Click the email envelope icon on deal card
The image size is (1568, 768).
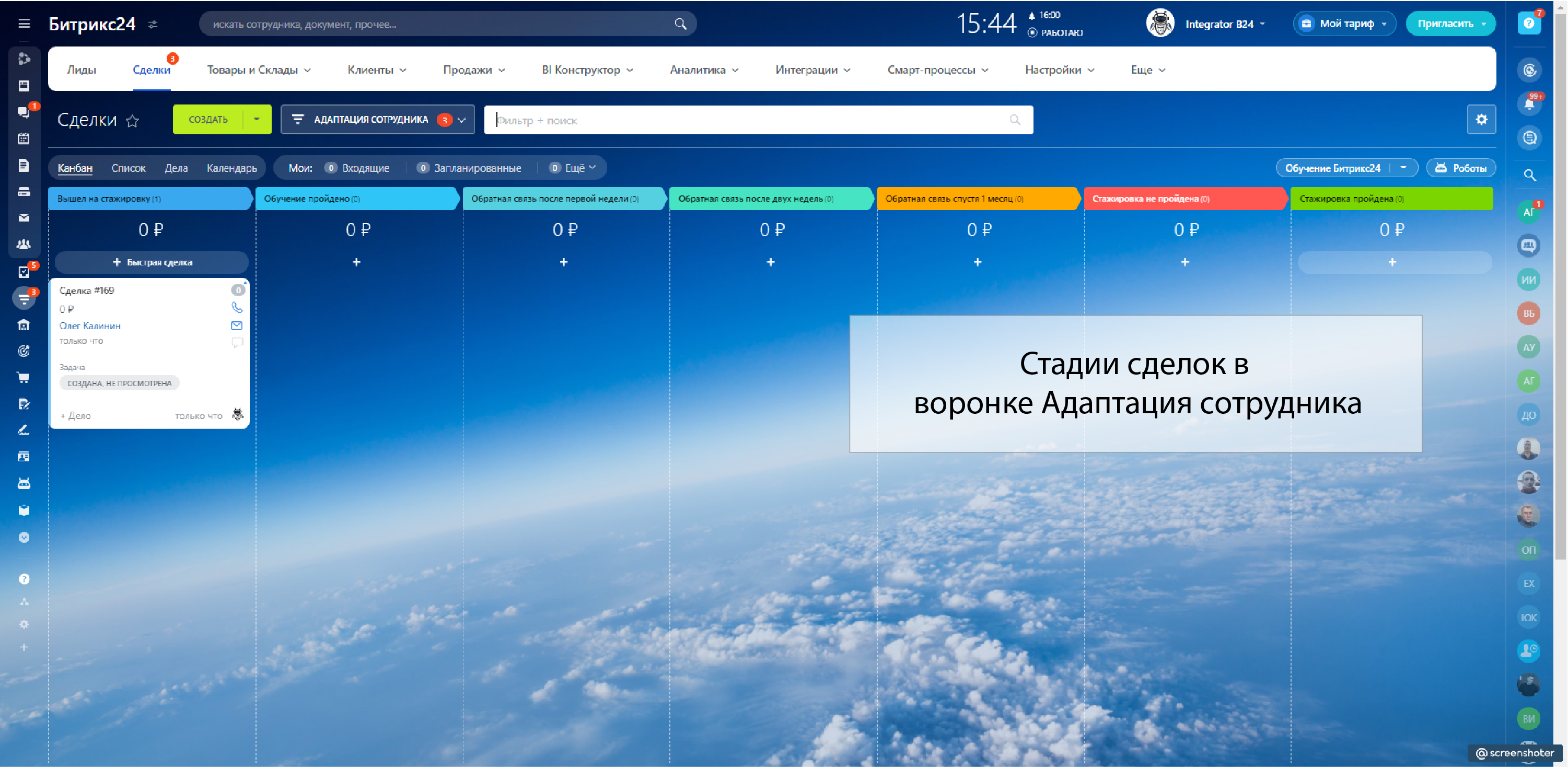pyautogui.click(x=237, y=325)
